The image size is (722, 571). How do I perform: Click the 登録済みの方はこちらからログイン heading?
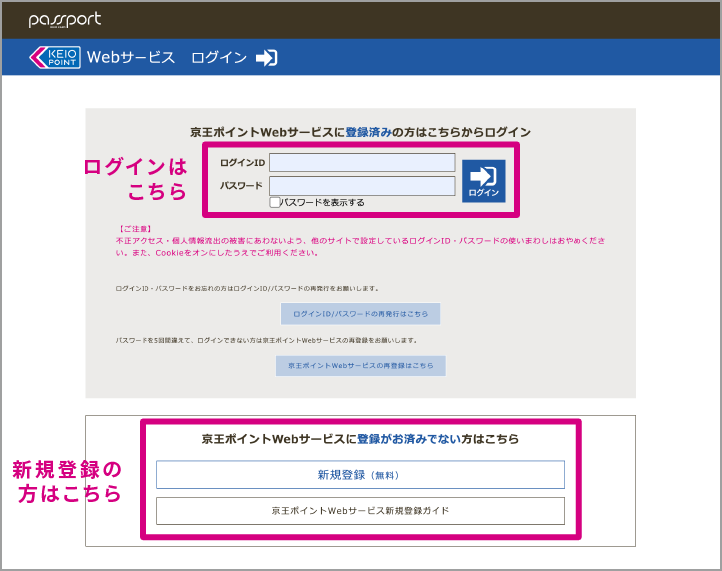[x=360, y=131]
